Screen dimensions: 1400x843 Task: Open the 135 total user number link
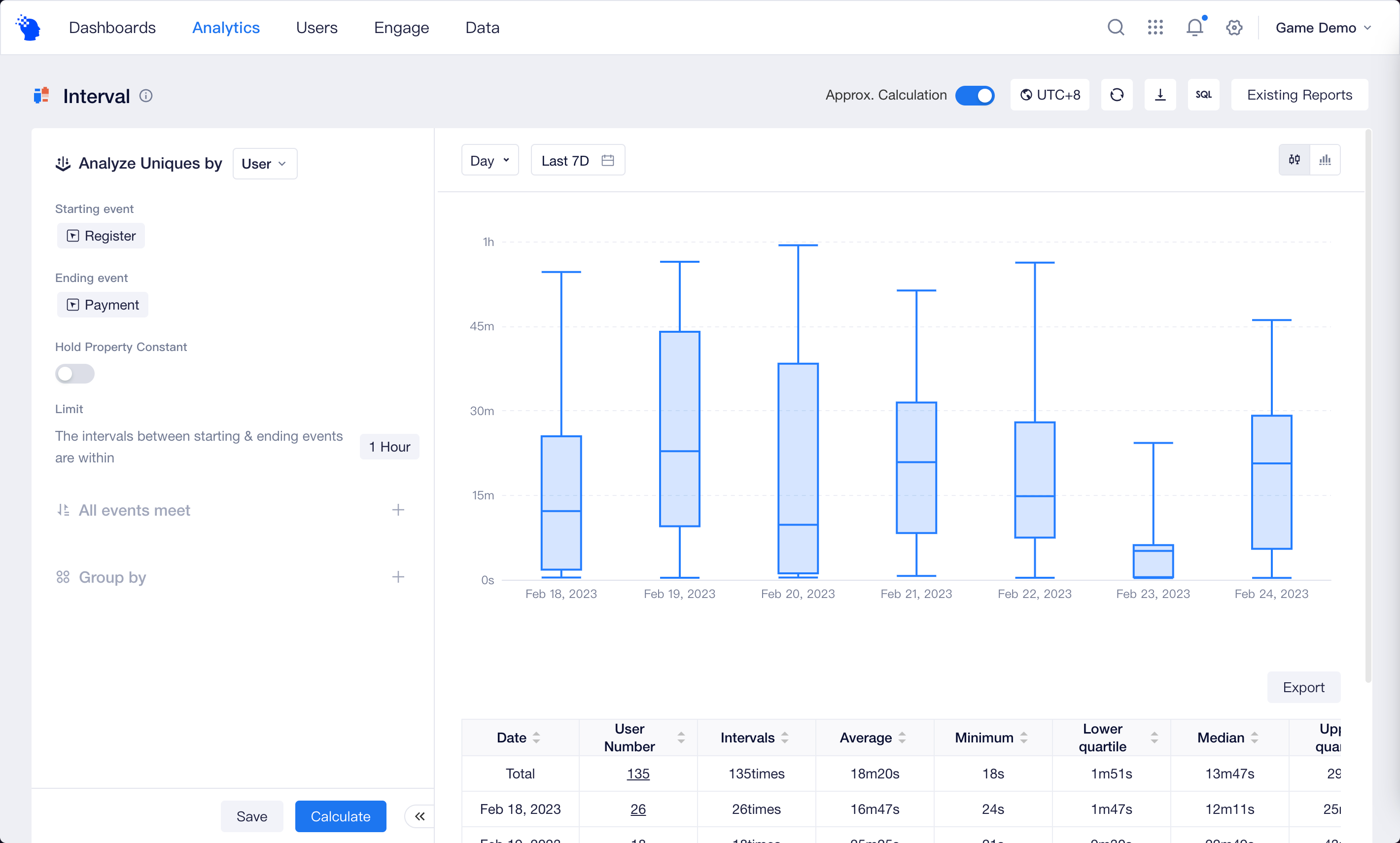(x=638, y=773)
